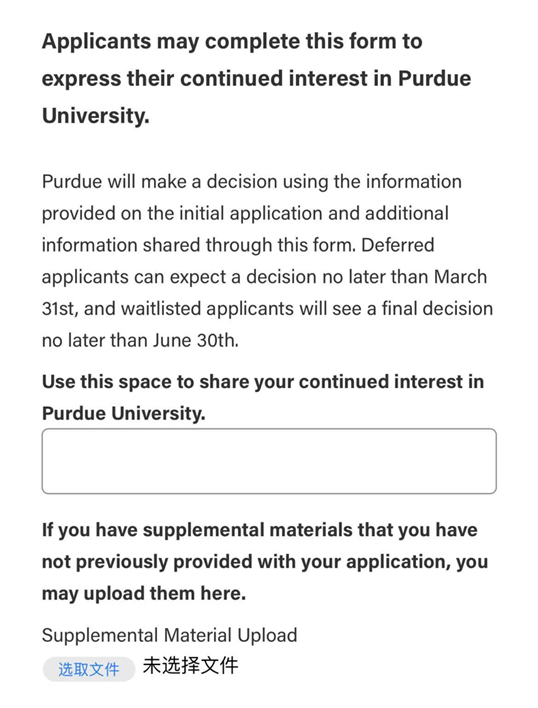Viewport: 538px width, 708px height.
Task: Click the heading line 'express their continued interest in Purdue'
Action: click(x=256, y=79)
